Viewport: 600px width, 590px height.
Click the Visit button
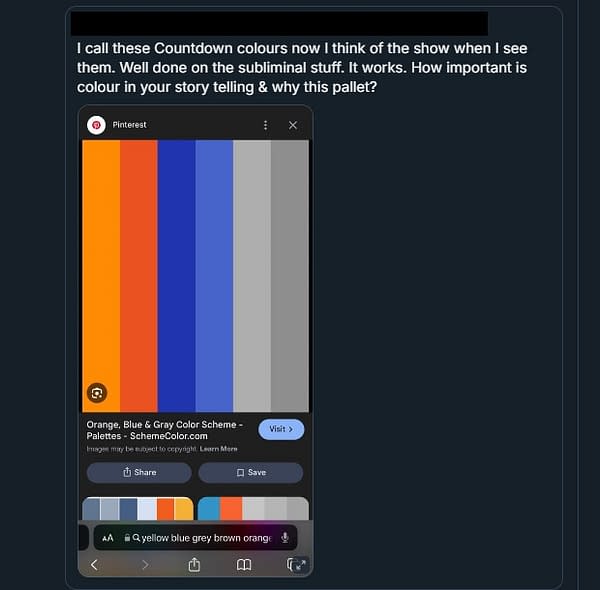tap(281, 429)
